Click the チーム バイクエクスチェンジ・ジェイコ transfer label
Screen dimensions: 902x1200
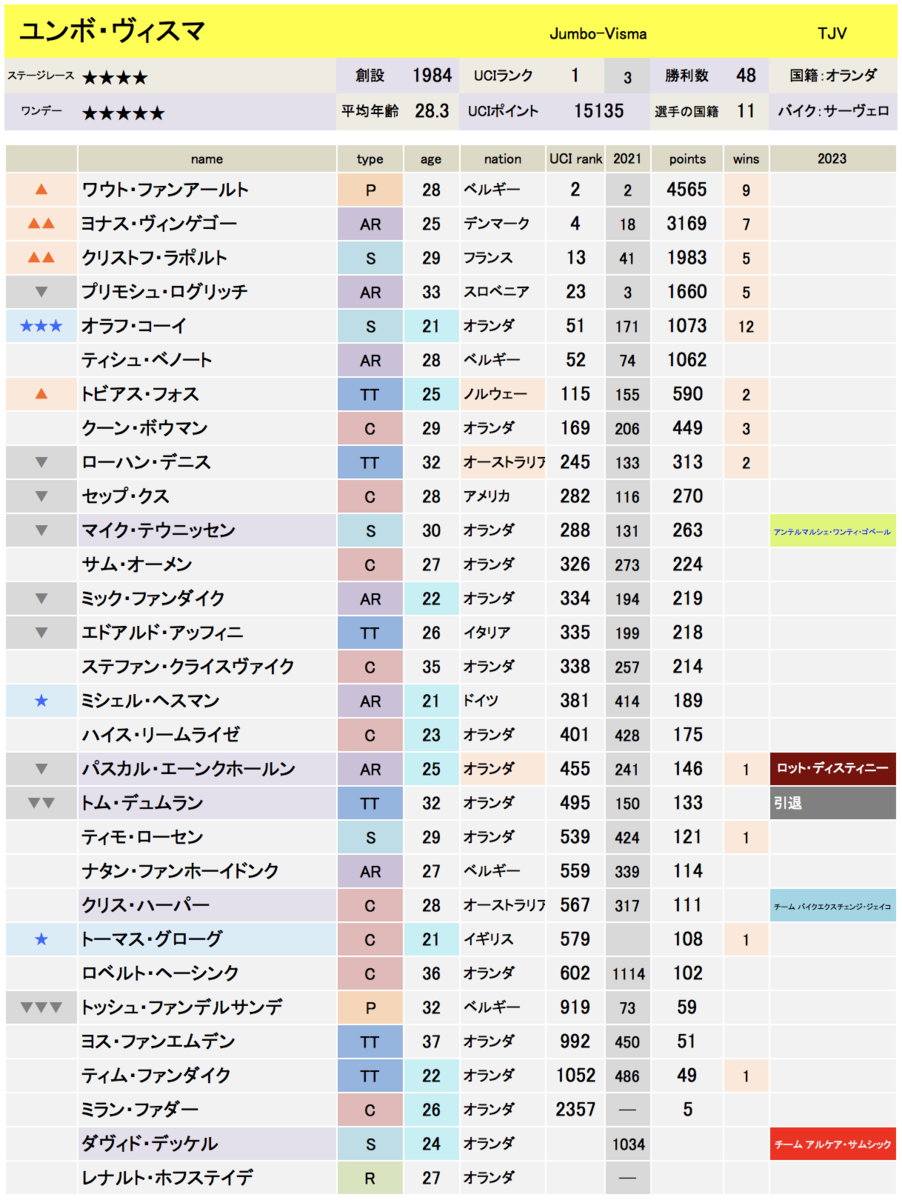coord(832,905)
